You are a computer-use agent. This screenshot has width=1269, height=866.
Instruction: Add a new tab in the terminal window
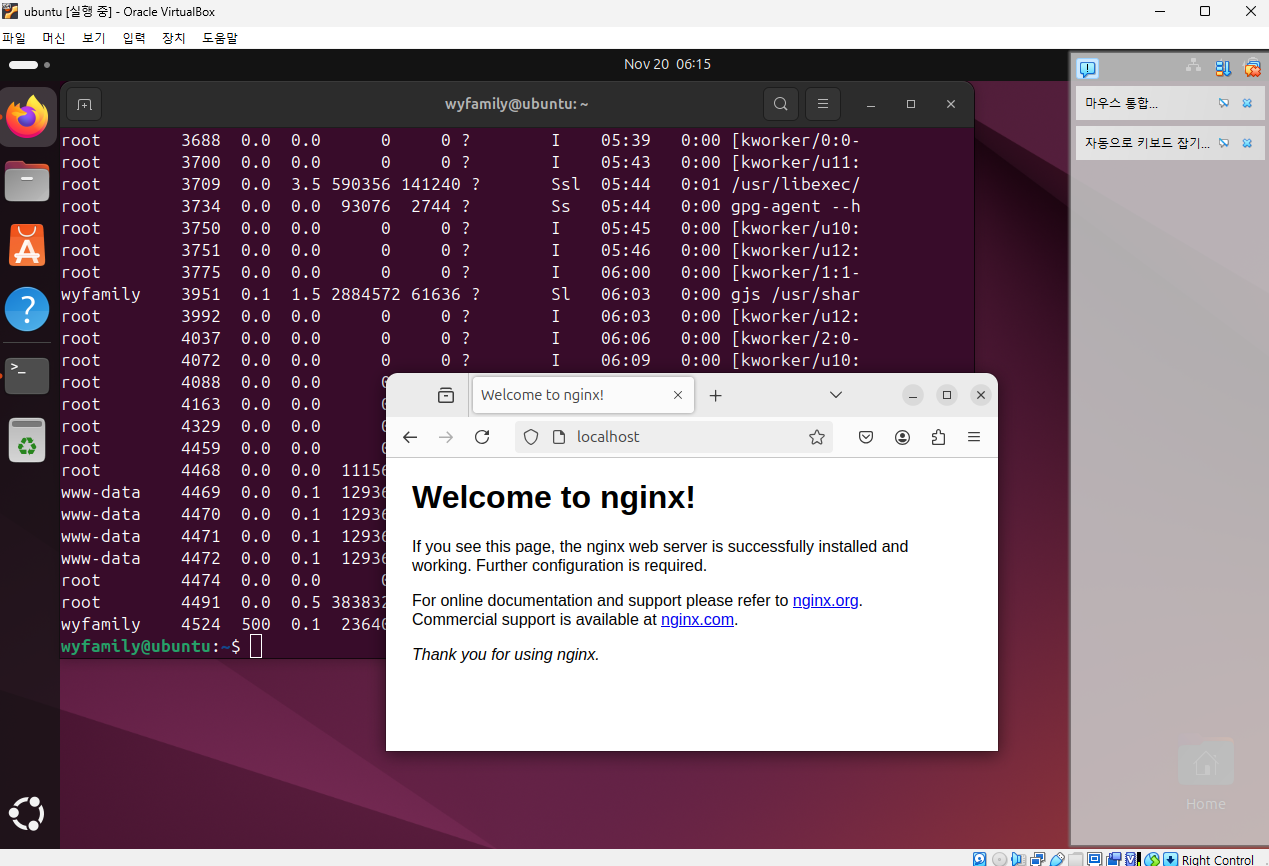click(84, 104)
